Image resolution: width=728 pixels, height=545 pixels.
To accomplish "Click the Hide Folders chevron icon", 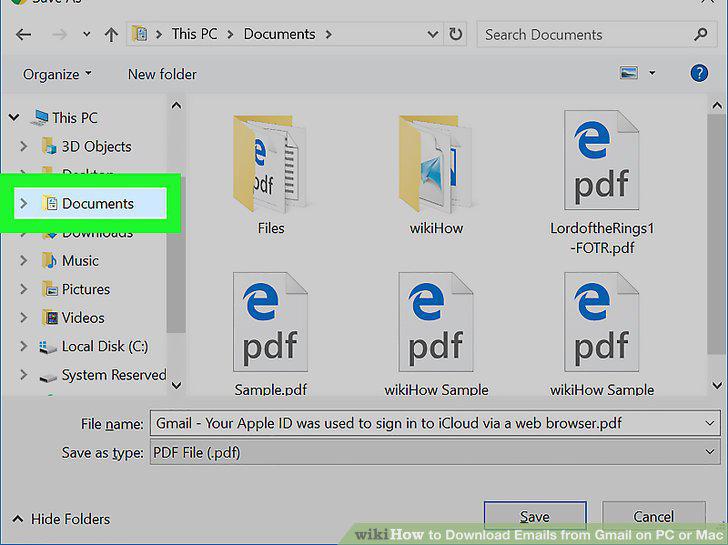I will 18,519.
